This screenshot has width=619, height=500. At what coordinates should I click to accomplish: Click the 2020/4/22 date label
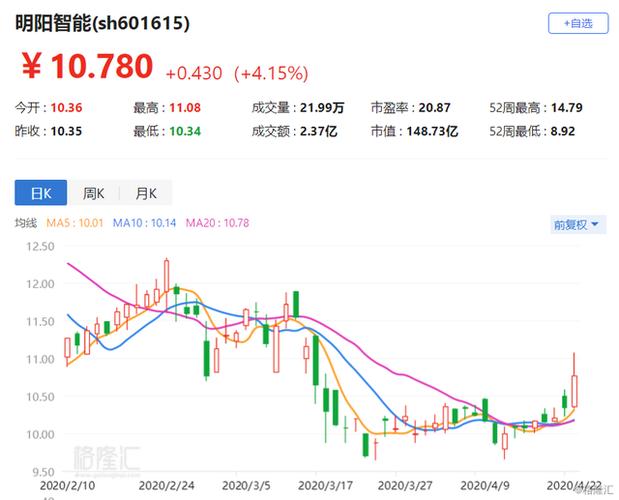click(574, 485)
